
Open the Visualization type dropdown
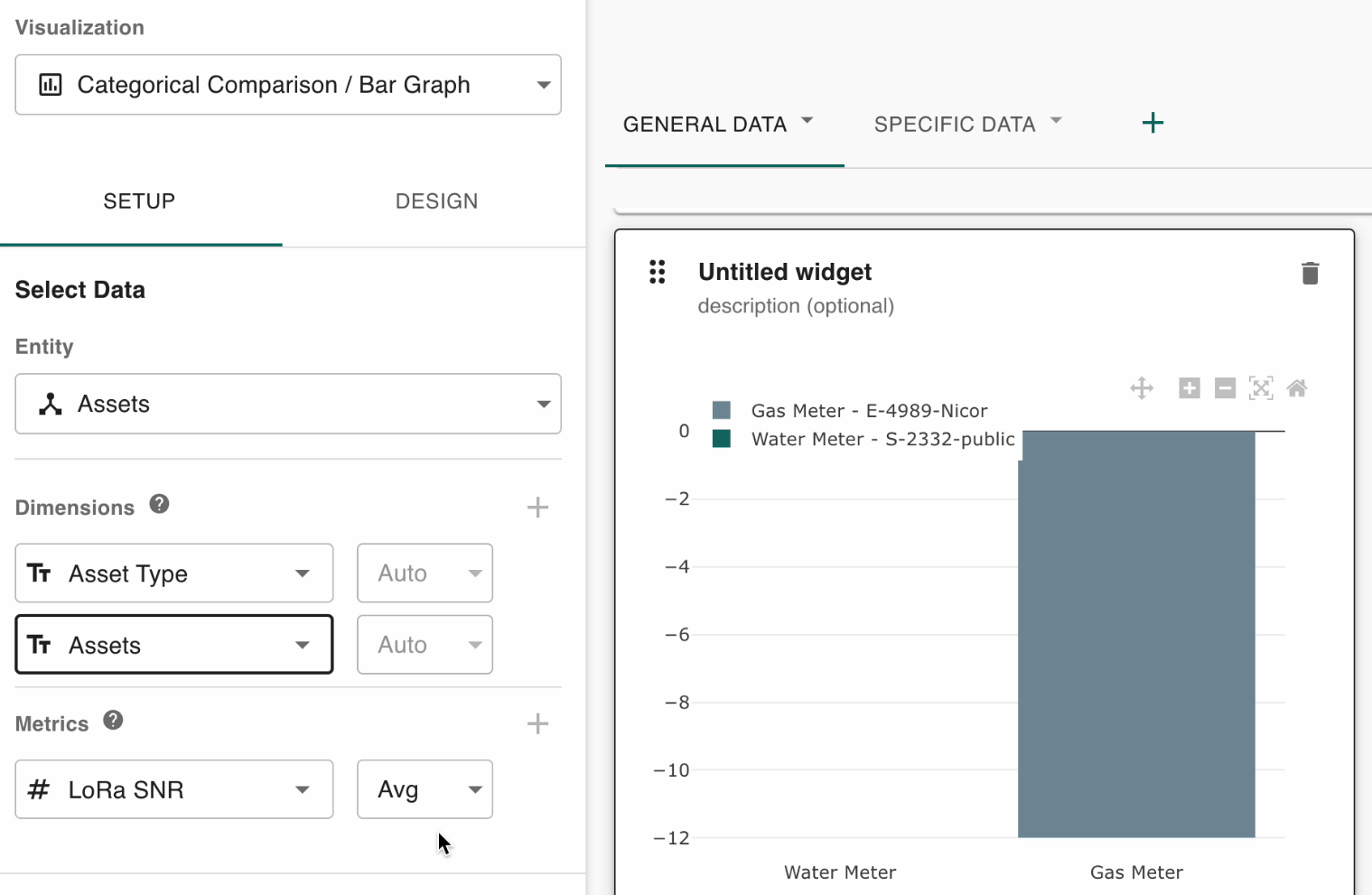point(288,85)
